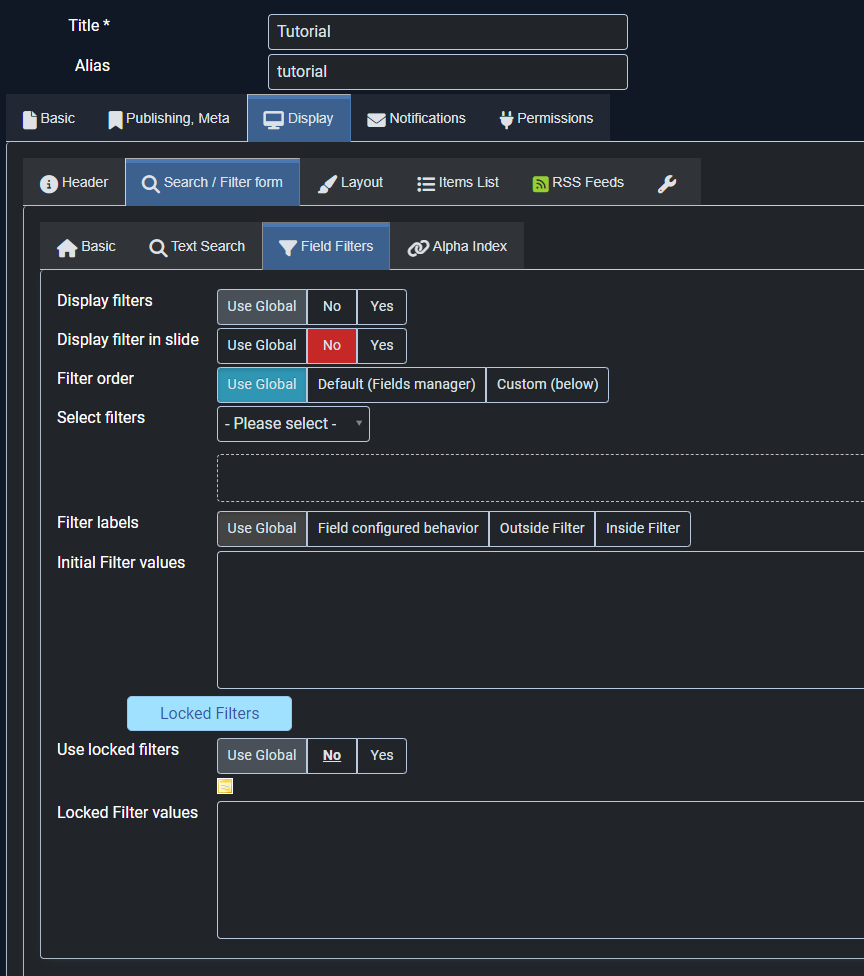This screenshot has height=976, width=864.
Task: Open the Items List tab
Action: pos(458,182)
